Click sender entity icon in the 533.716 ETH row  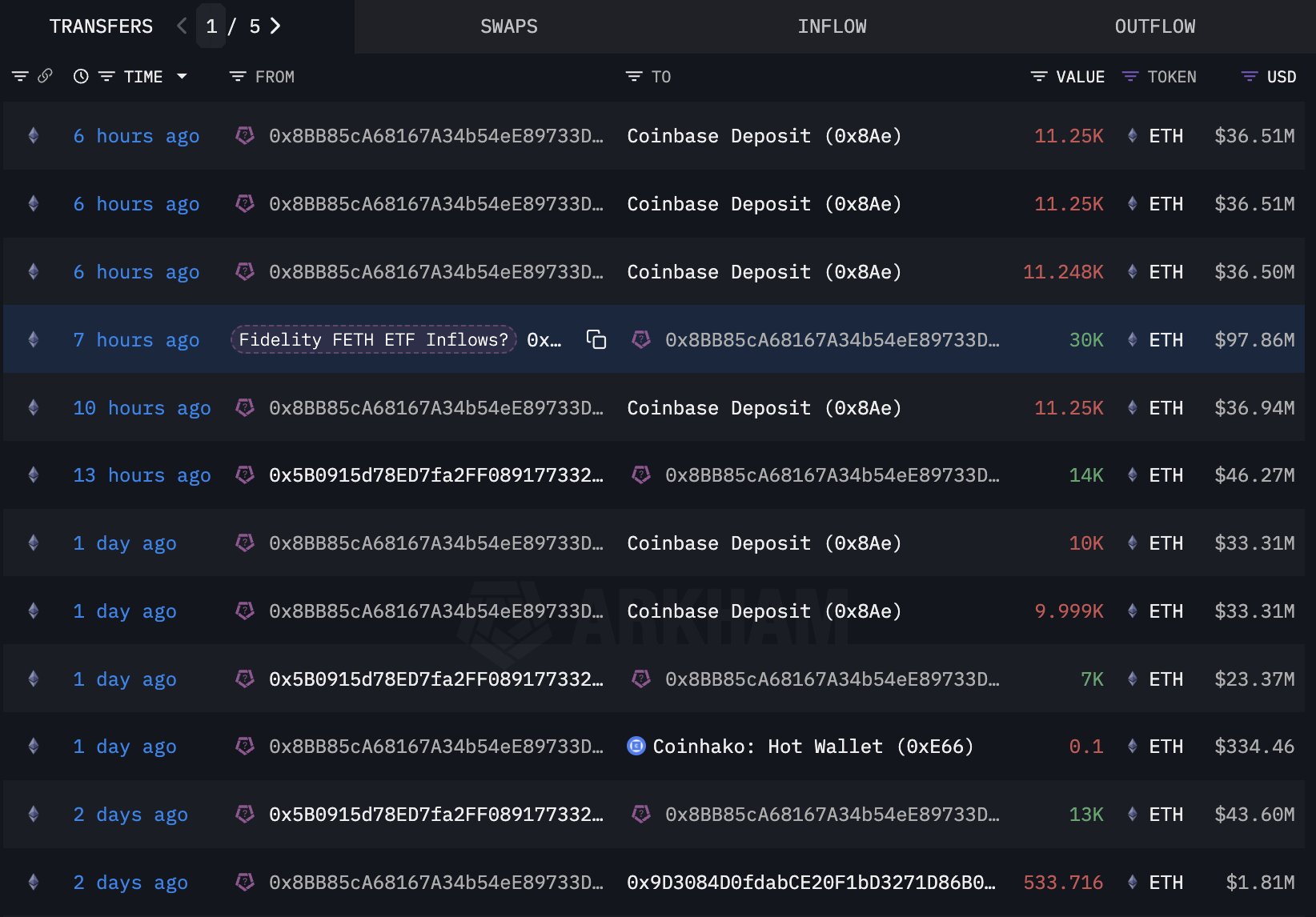[245, 883]
